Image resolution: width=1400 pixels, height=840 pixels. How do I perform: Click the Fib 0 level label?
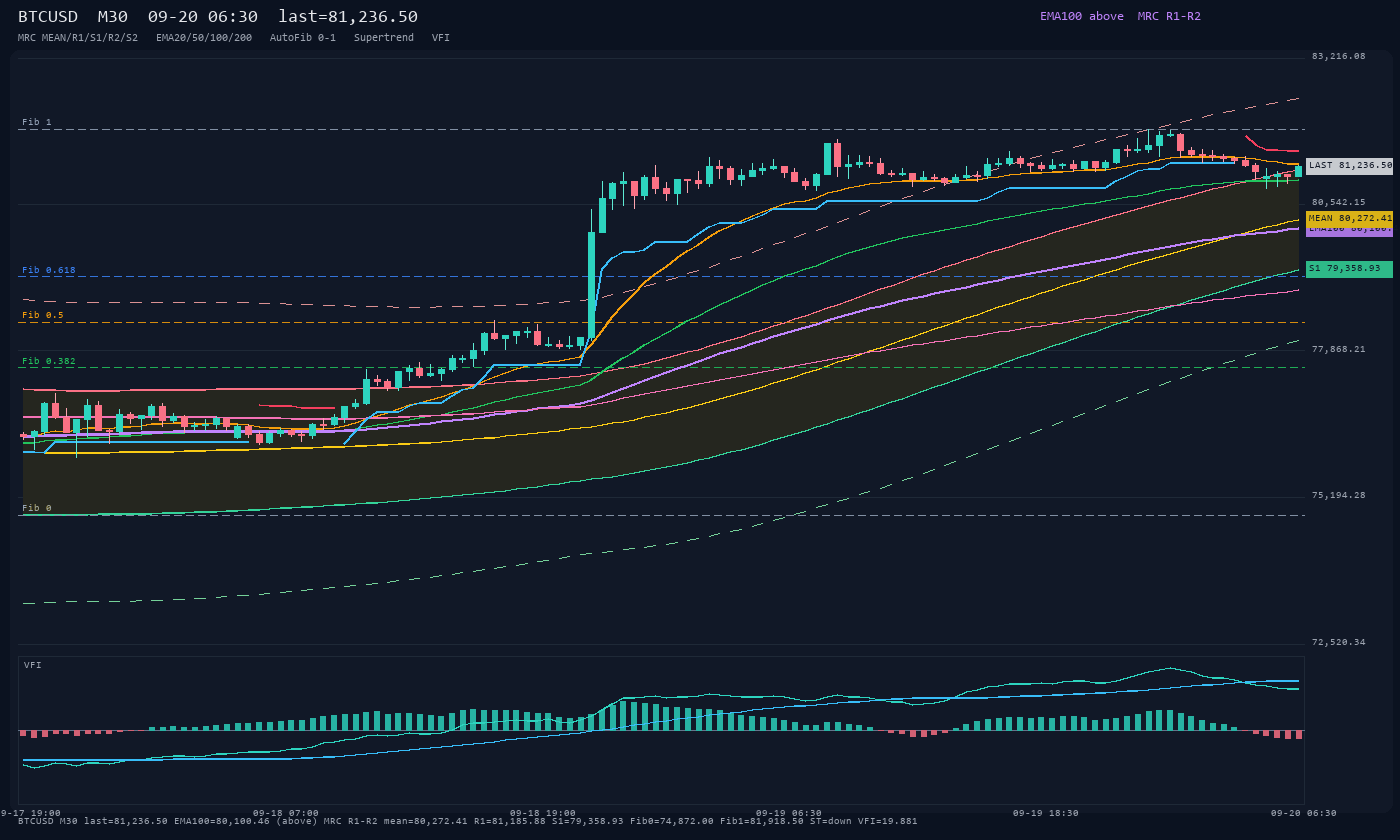pyautogui.click(x=37, y=508)
